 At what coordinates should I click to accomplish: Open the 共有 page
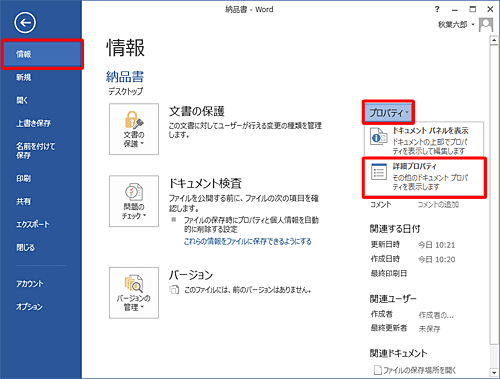click(24, 201)
